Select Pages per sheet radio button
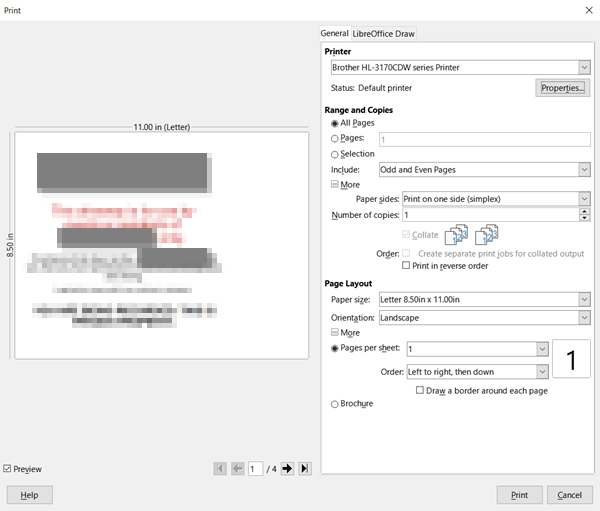Screen dimensions: 600x511 334,348
